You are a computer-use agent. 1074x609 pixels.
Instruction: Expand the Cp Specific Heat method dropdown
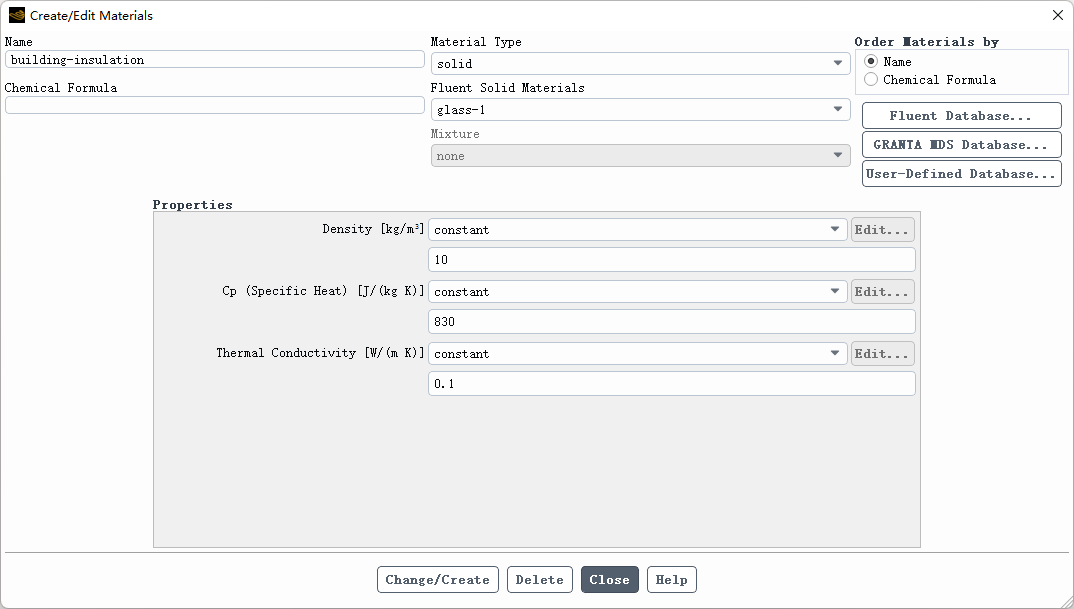tap(638, 292)
